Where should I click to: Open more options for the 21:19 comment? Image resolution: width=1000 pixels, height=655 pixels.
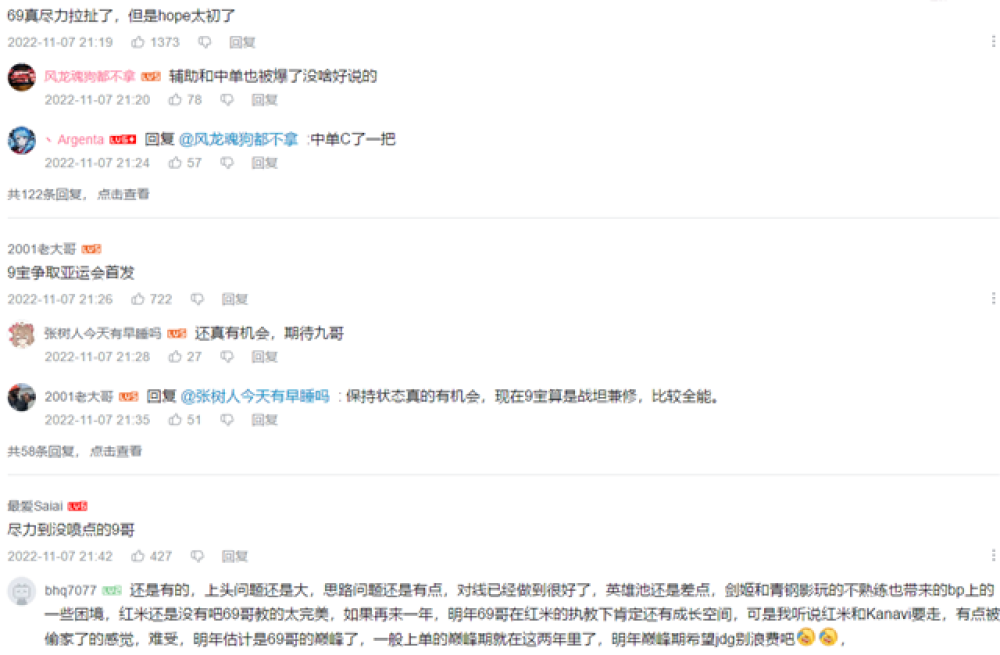point(993,41)
